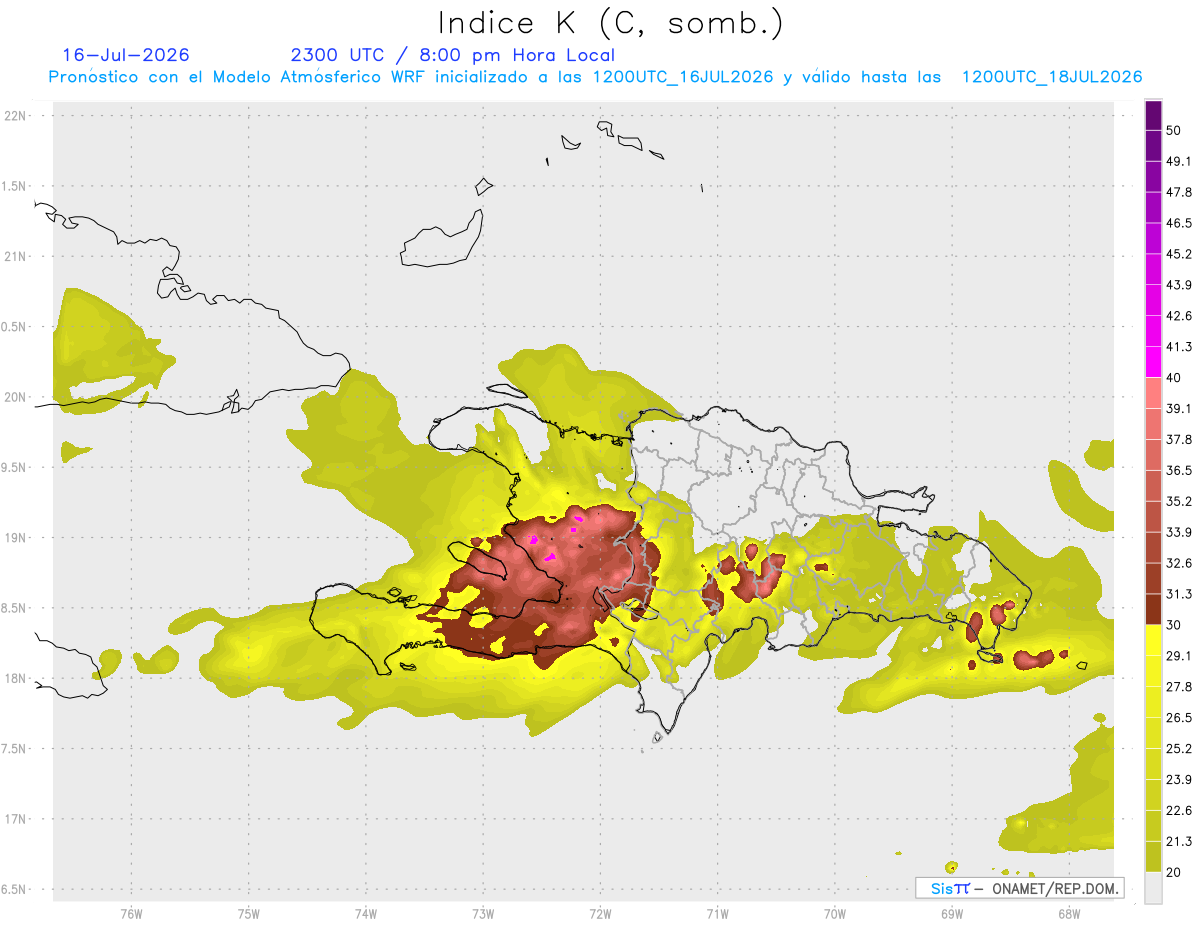Click the color bar value "26.5"
Screen dimensions: 1200x927
(1179, 718)
